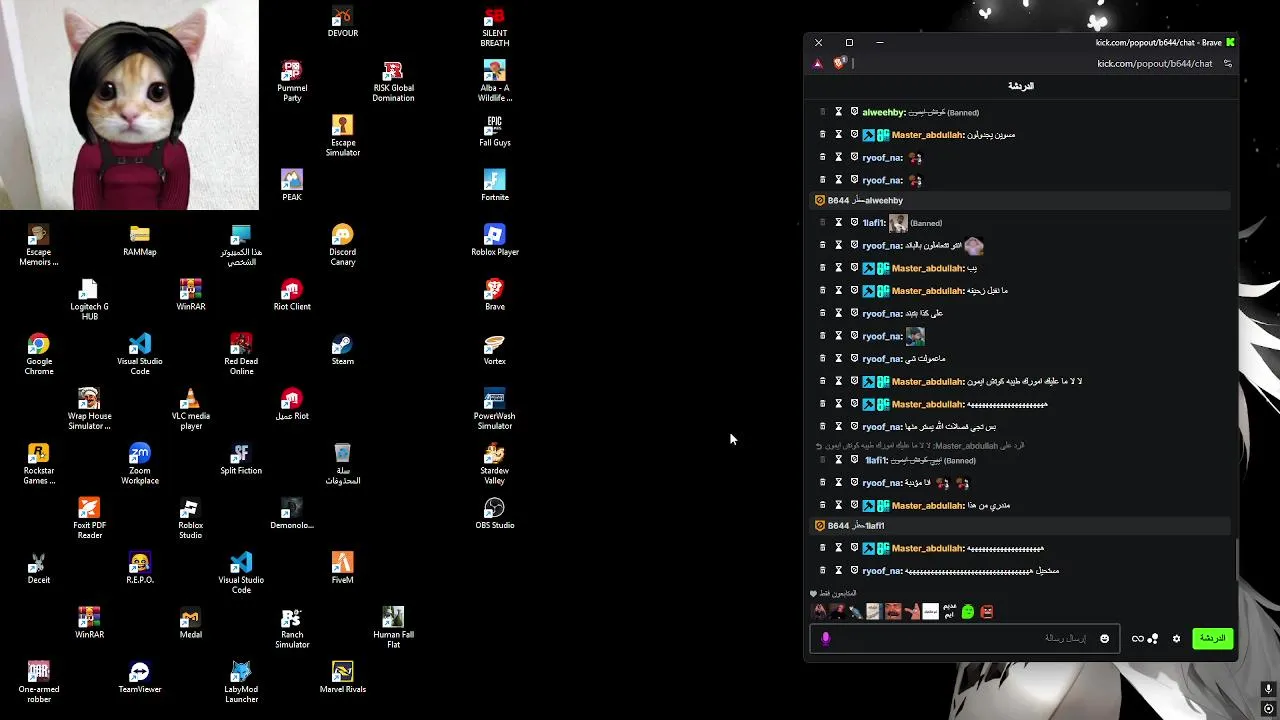Select the PowerWash Simulator icon
The height and width of the screenshot is (720, 1280).
point(494,410)
